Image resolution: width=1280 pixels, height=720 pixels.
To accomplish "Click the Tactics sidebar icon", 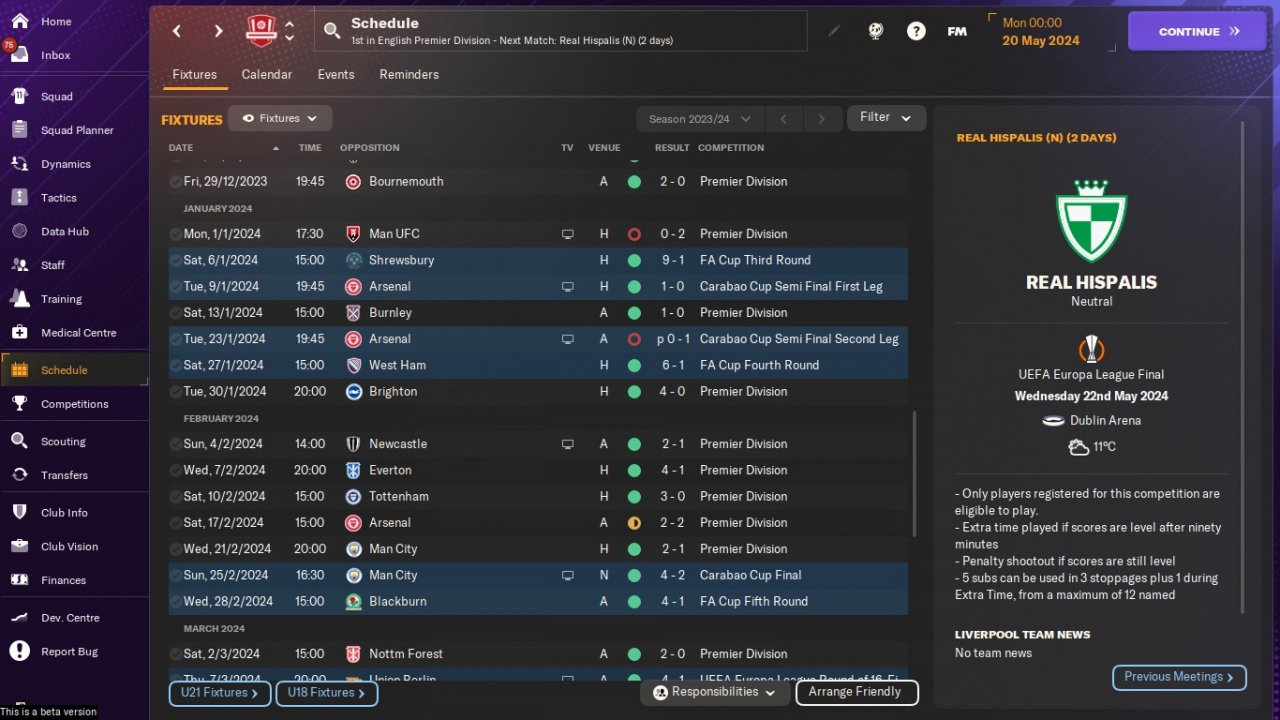I will [19, 198].
